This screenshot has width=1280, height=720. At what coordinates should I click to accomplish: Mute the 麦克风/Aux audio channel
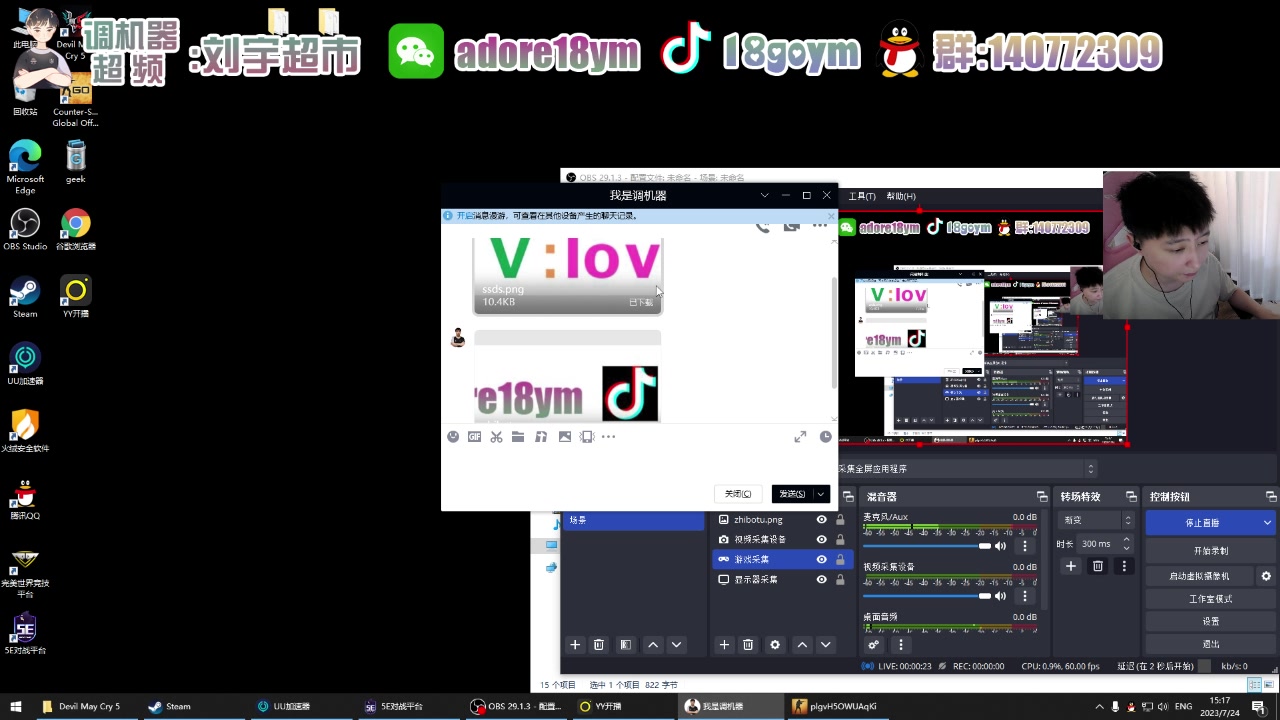click(1001, 546)
